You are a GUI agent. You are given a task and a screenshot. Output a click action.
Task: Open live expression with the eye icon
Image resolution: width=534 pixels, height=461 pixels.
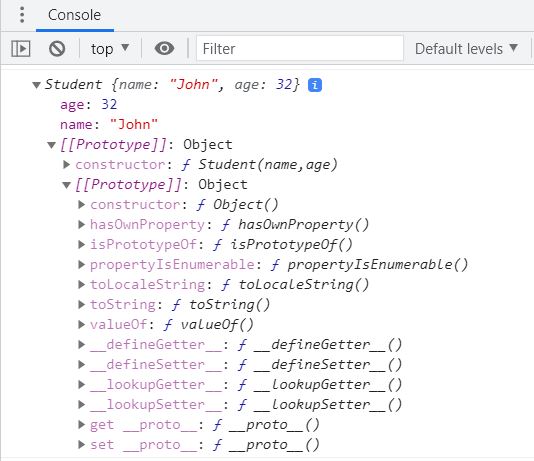164,49
